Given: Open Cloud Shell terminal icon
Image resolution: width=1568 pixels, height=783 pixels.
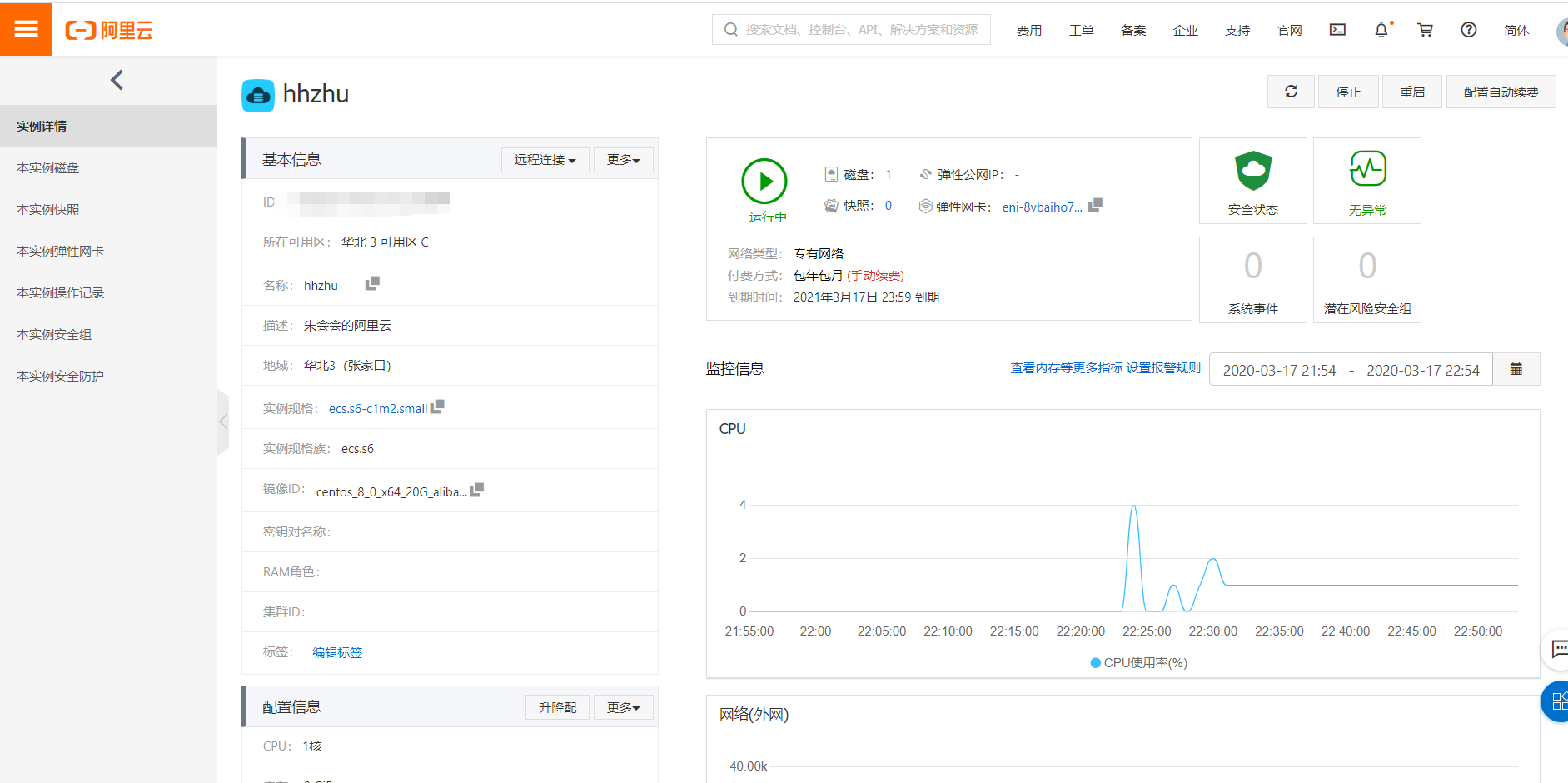Looking at the screenshot, I should coord(1337,30).
